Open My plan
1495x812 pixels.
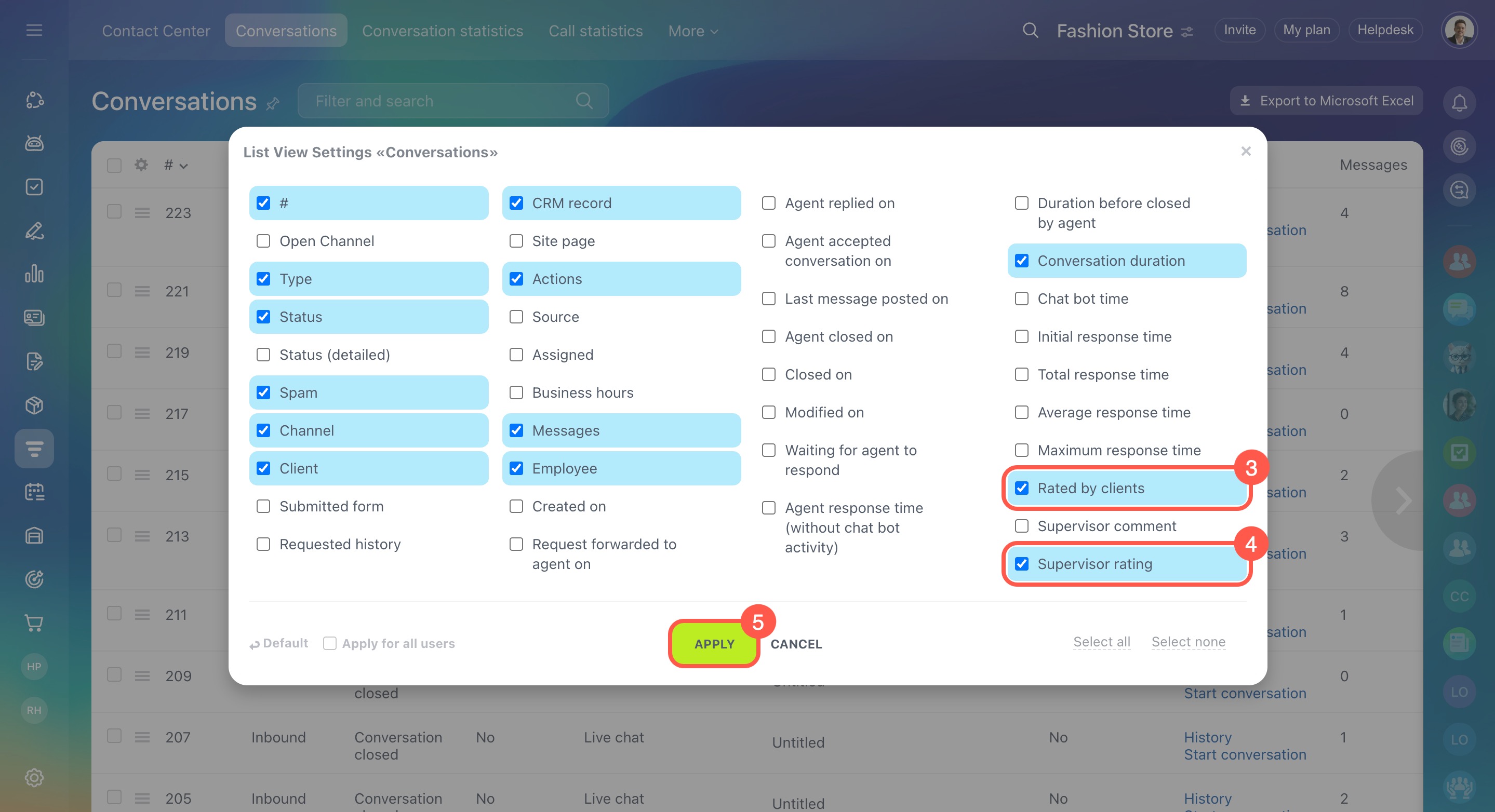[1306, 30]
